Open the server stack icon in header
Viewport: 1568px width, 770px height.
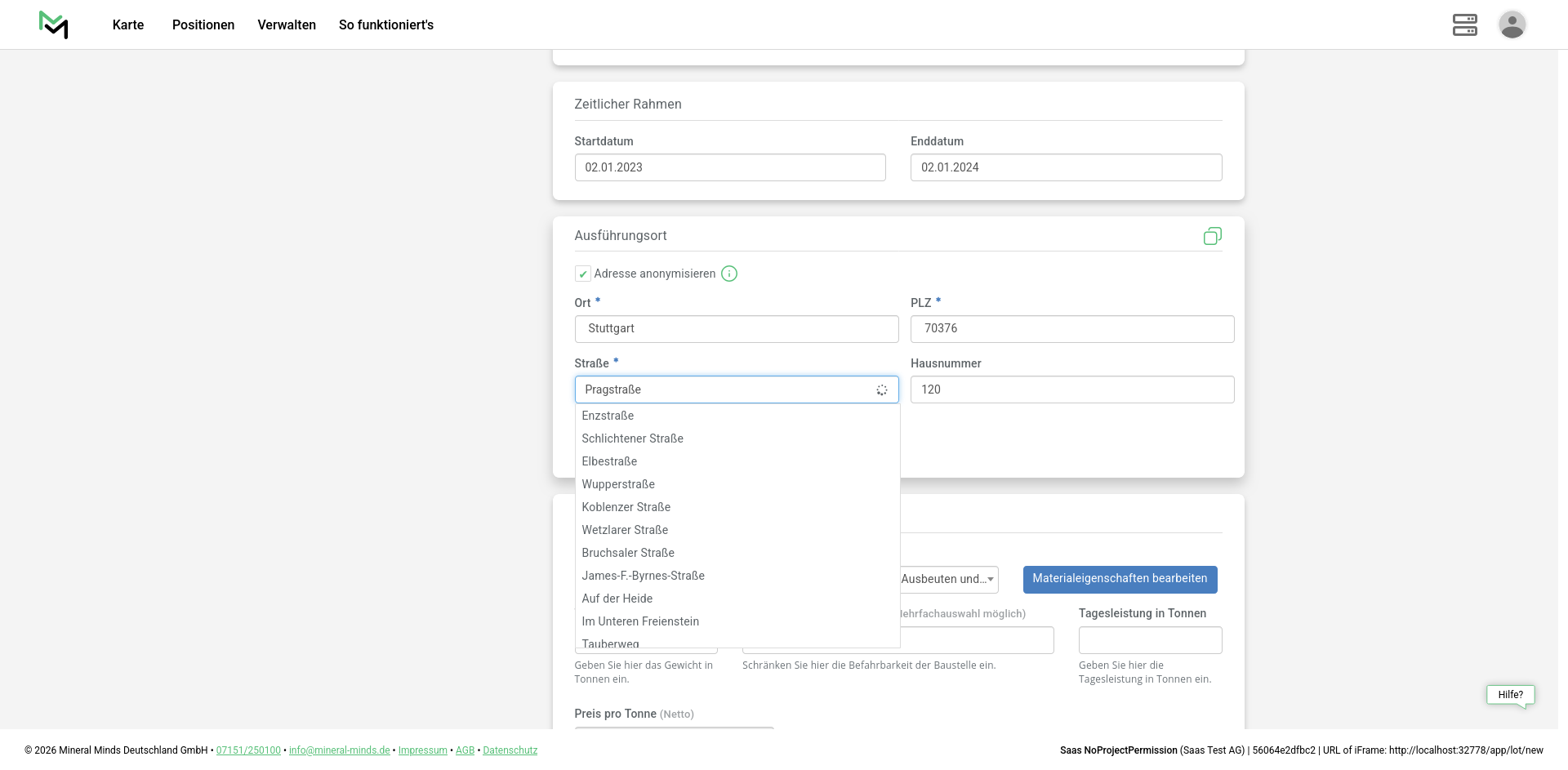tap(1464, 24)
